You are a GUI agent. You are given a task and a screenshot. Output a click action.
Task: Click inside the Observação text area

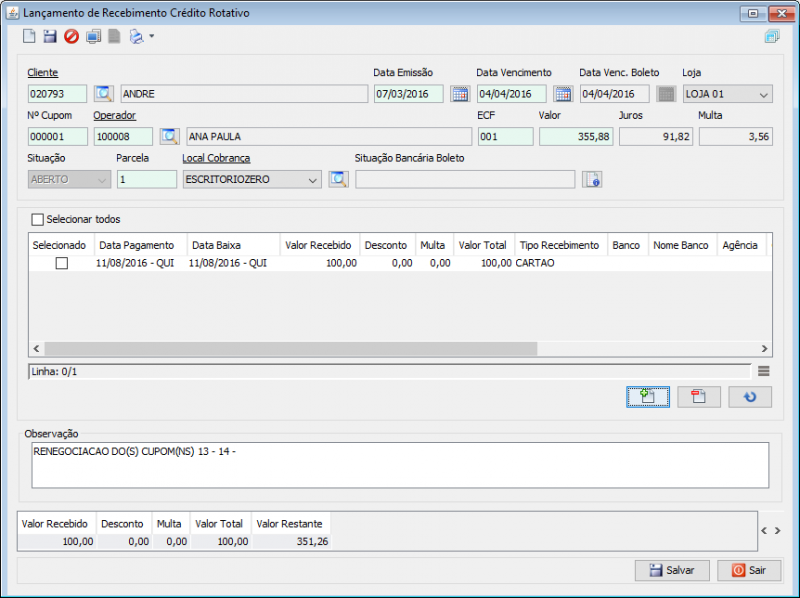point(400,465)
